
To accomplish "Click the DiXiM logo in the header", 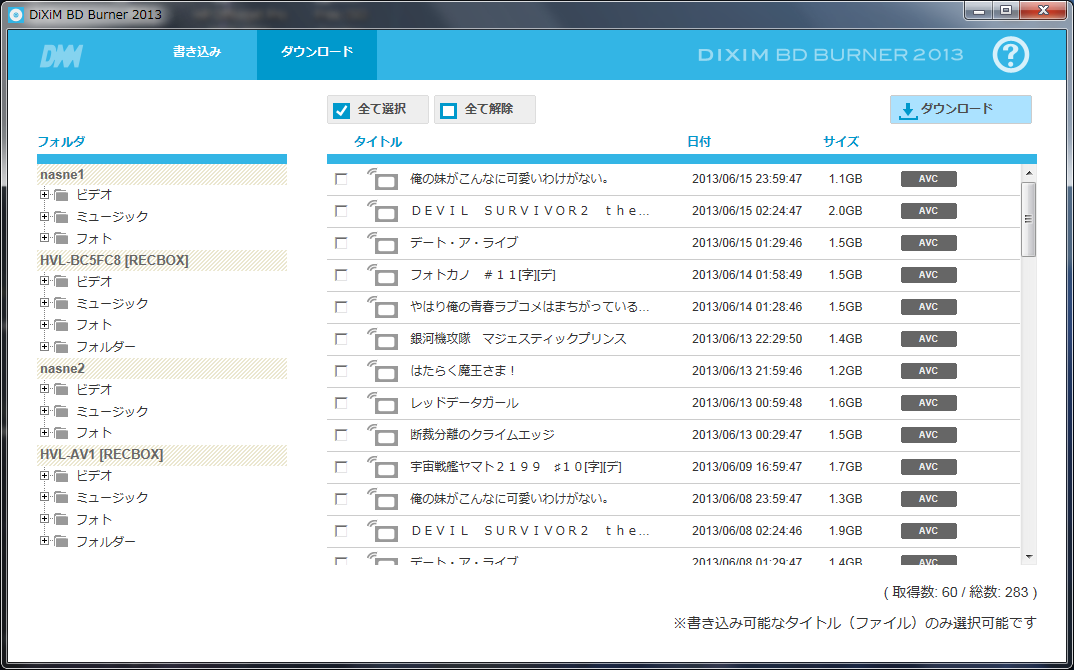I will tap(61, 56).
